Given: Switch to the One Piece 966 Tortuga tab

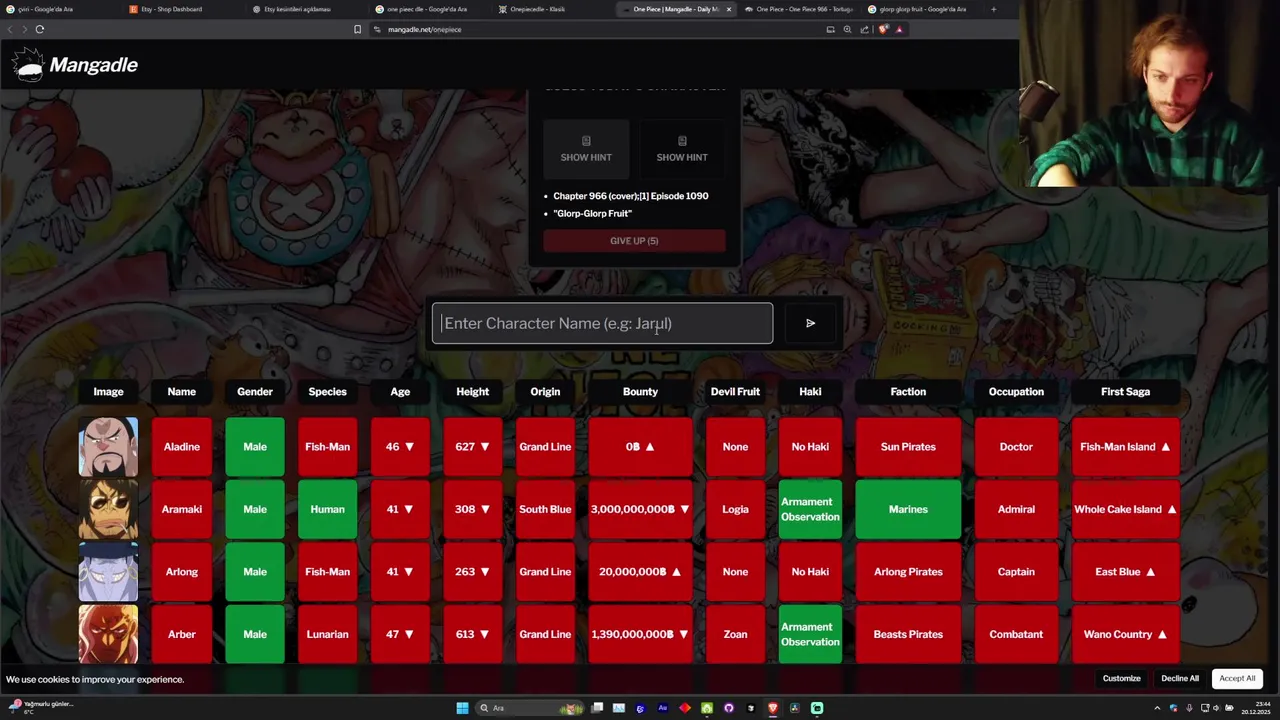Looking at the screenshot, I should tap(800, 9).
